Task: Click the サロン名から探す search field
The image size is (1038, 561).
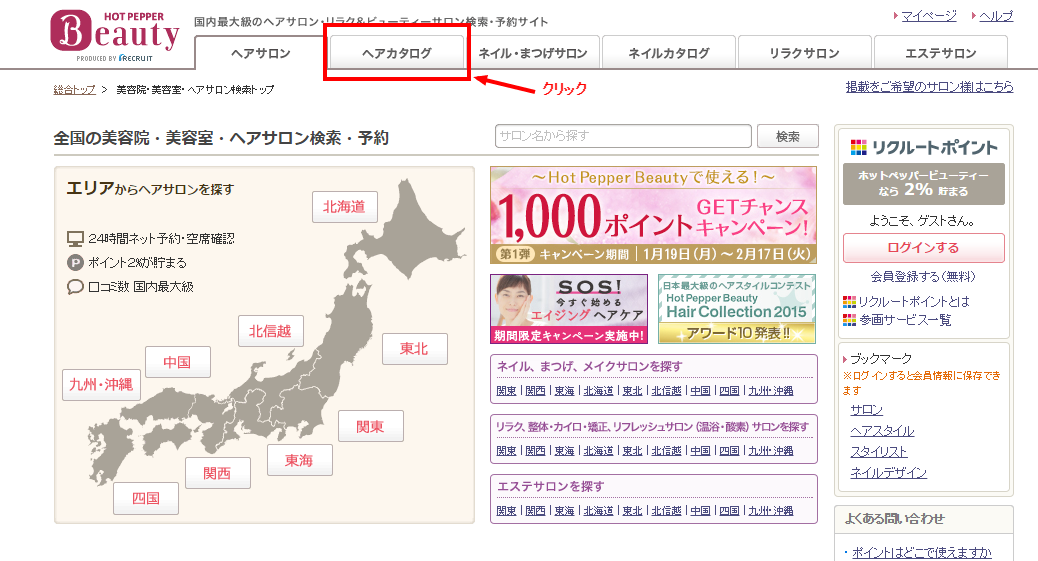Action: coord(622,136)
